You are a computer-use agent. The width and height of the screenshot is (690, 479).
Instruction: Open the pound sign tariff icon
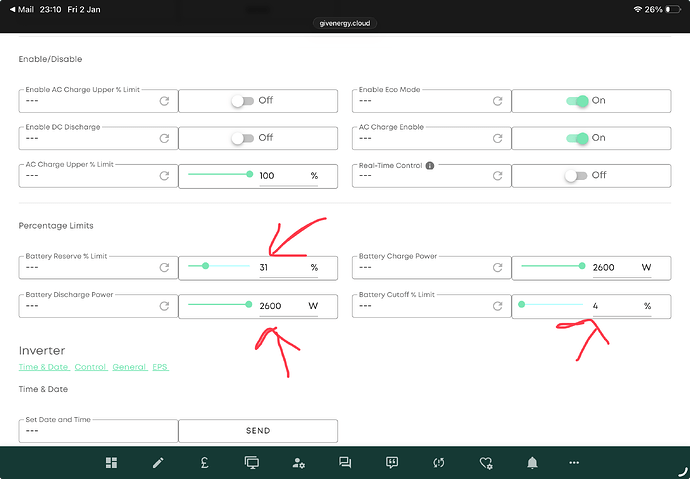(204, 463)
